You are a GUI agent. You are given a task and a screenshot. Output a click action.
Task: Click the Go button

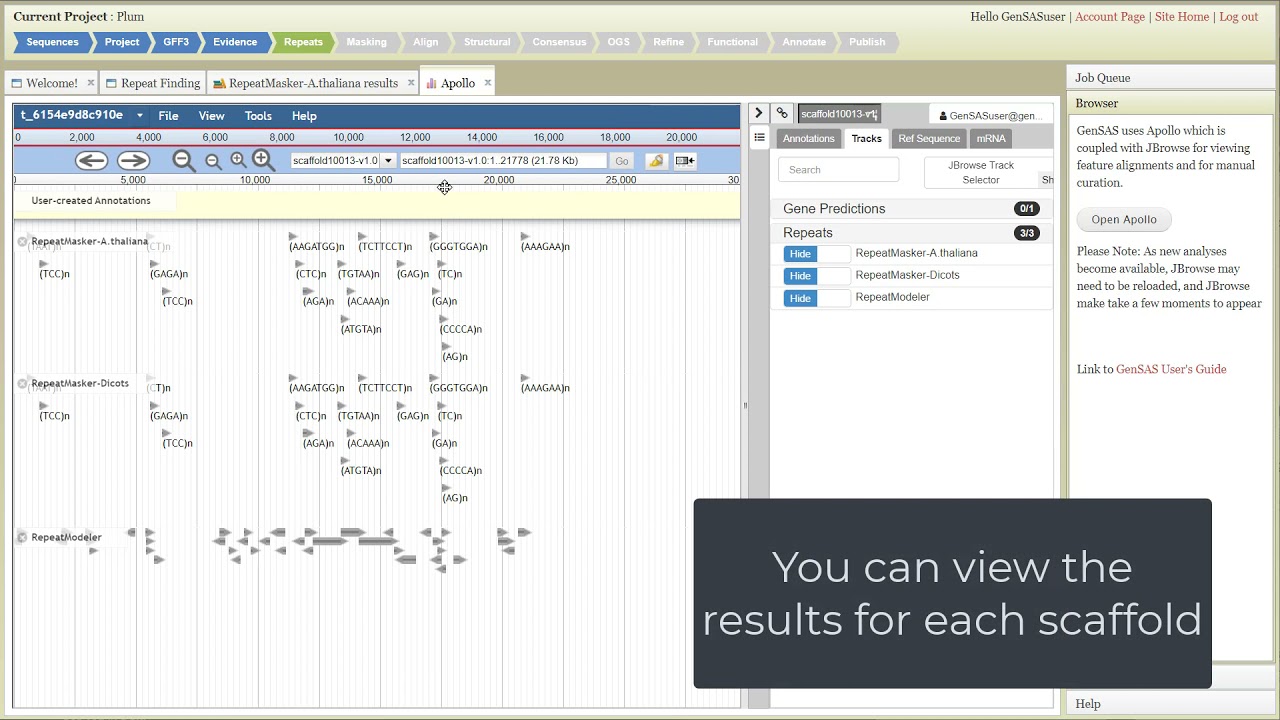point(622,161)
